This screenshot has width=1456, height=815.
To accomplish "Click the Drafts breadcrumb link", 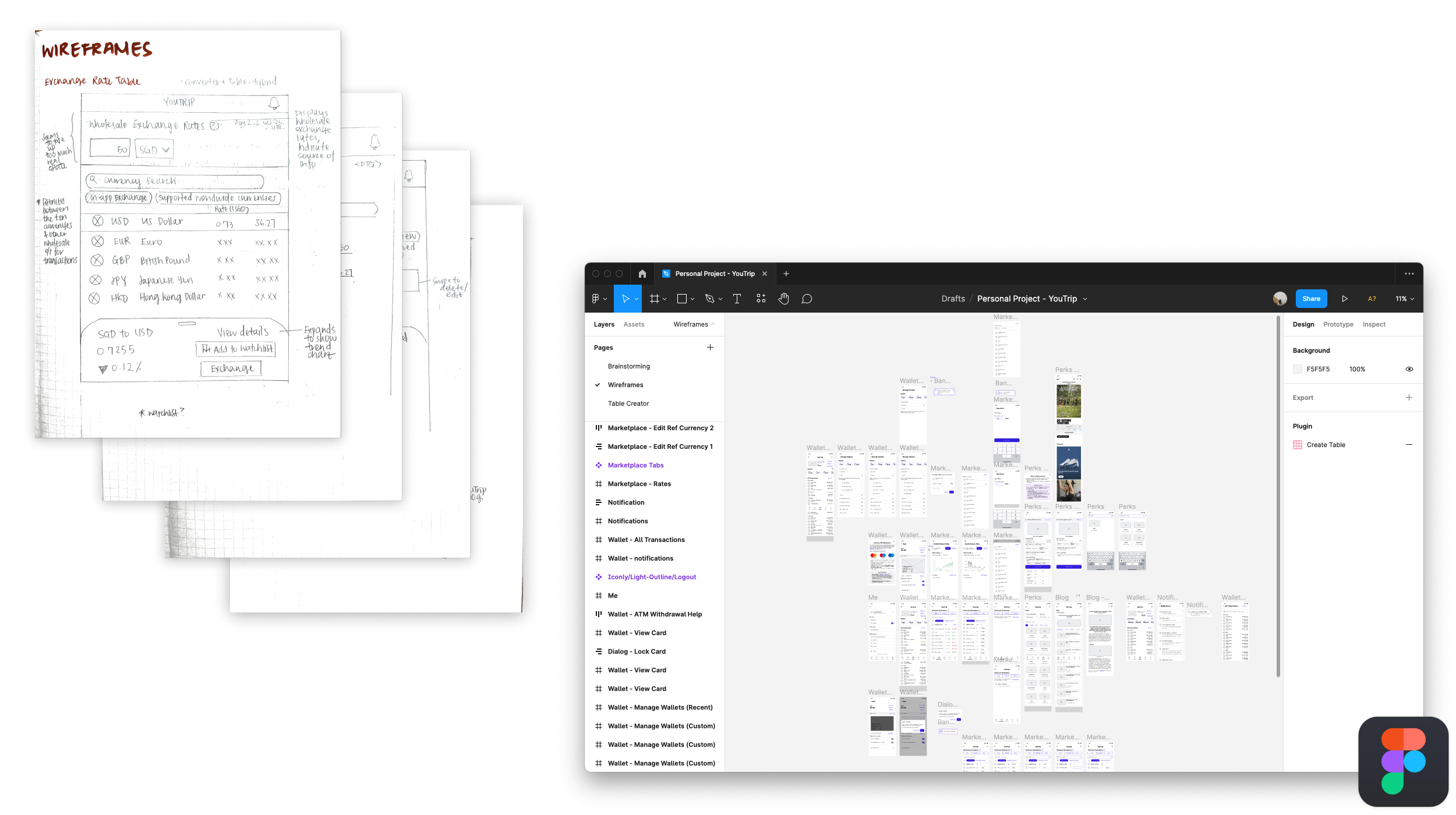I will 953,299.
